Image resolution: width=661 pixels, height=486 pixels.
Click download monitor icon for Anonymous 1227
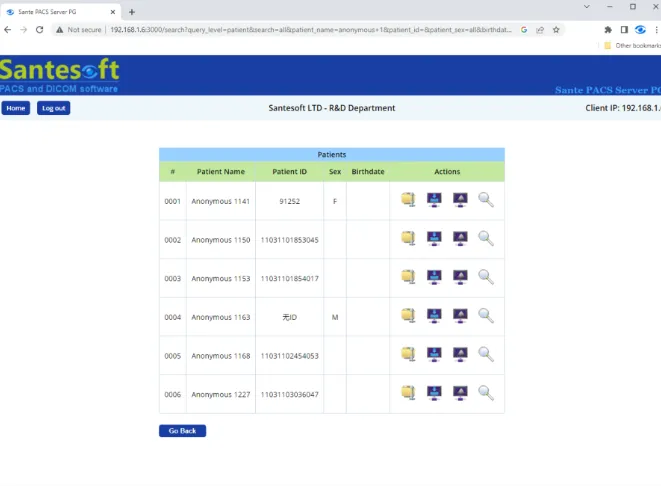tap(434, 392)
